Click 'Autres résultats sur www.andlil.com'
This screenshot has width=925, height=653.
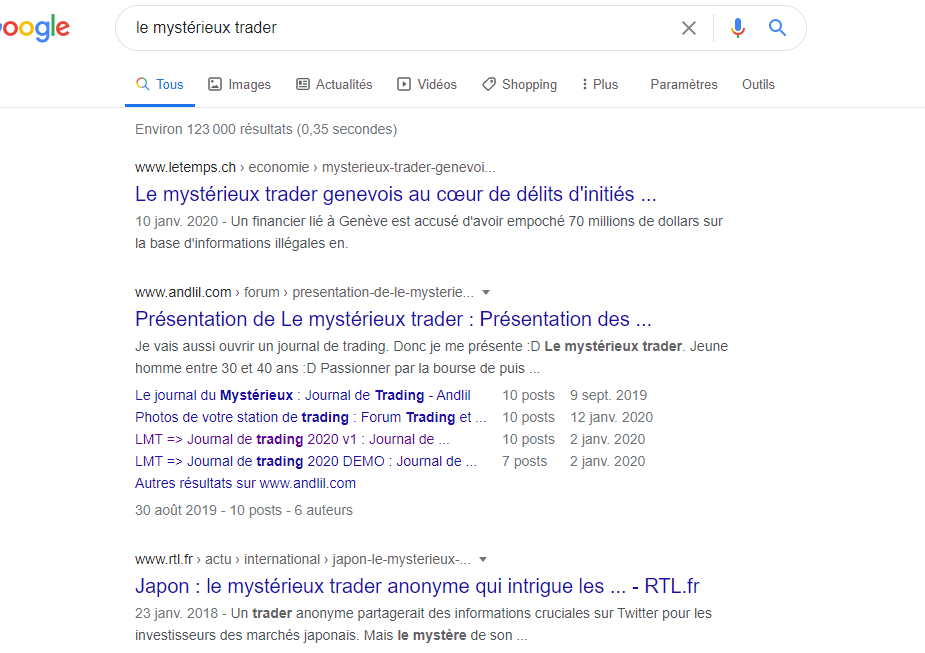click(245, 483)
